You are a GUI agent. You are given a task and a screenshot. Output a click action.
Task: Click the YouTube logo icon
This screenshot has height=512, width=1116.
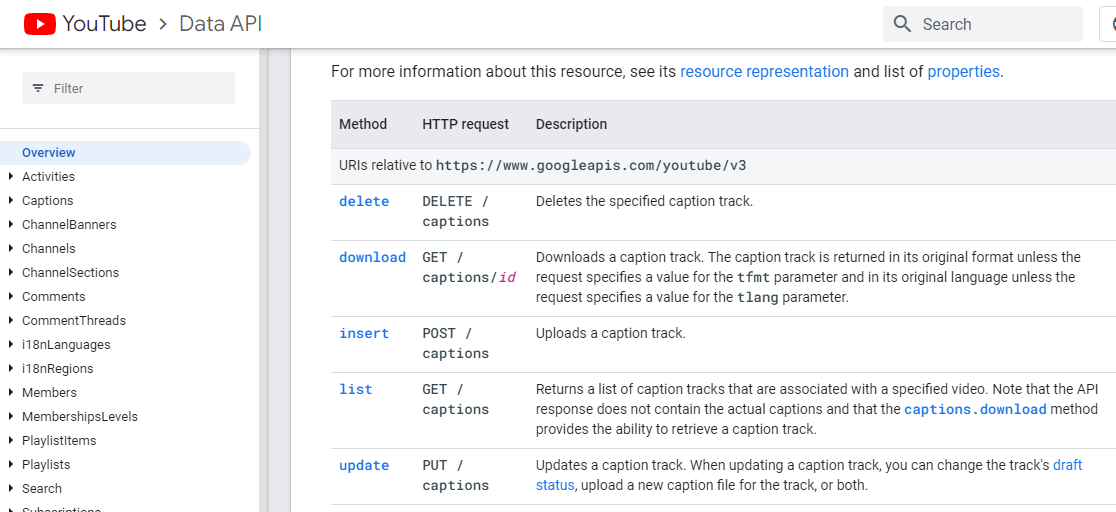40,24
